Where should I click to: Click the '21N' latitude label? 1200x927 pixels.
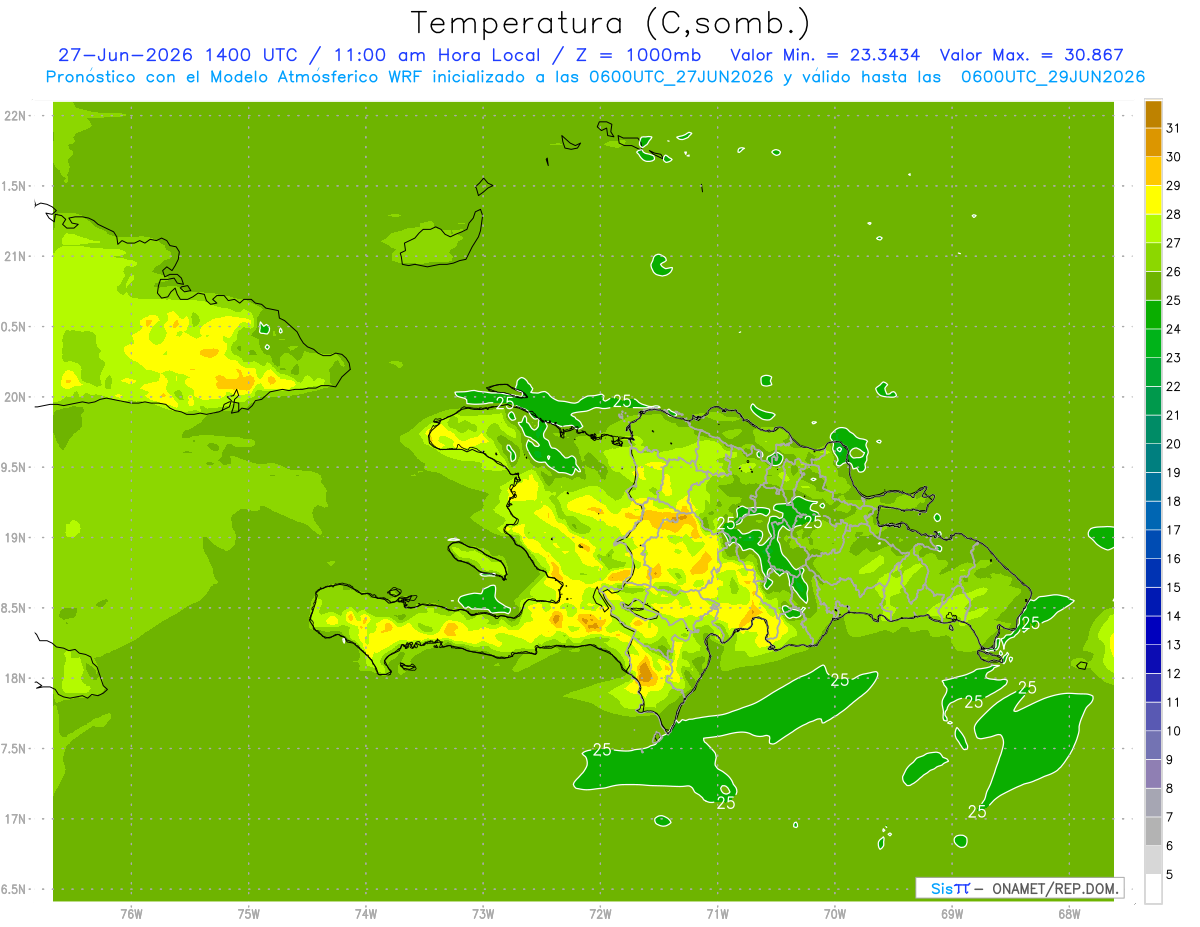[15, 256]
